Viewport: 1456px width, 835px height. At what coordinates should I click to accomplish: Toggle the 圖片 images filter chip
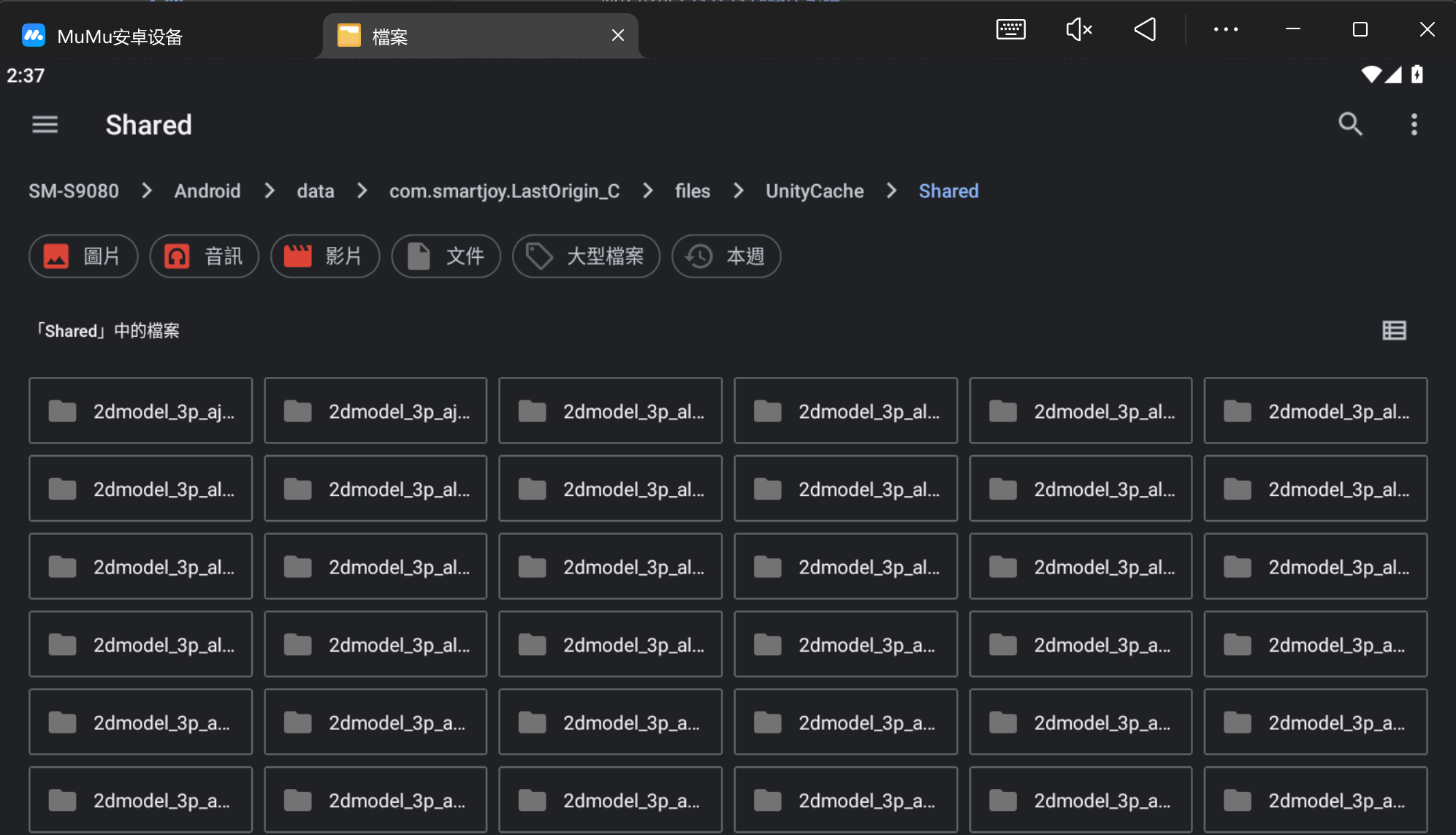pos(83,256)
